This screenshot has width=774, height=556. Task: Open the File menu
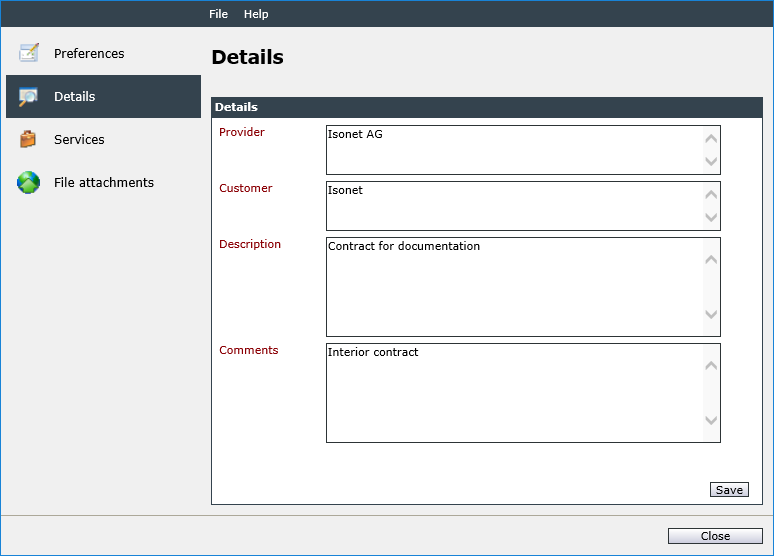click(x=218, y=14)
